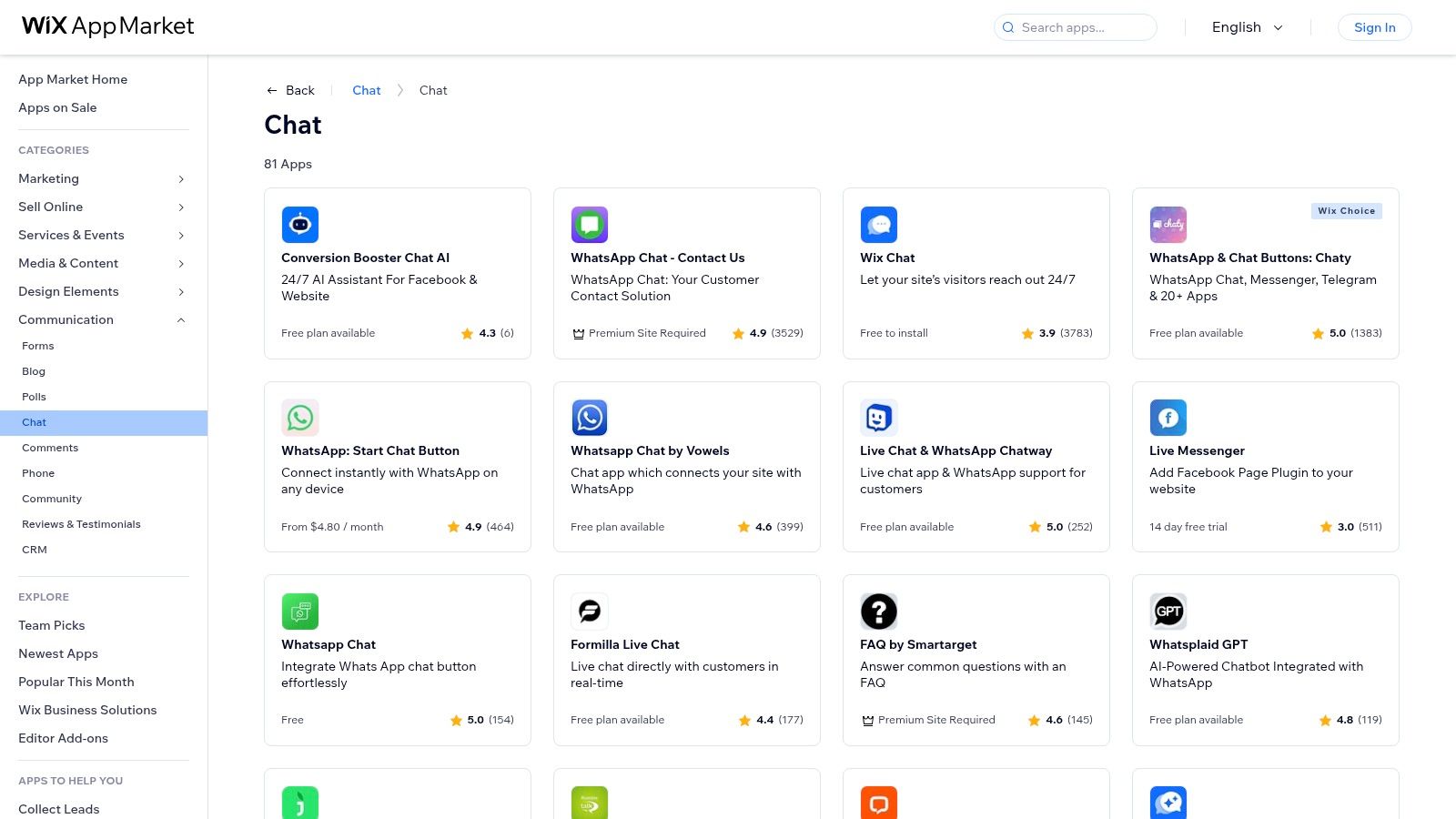
Task: Click the Wix Choice badge on Chaty
Action: tap(1346, 210)
